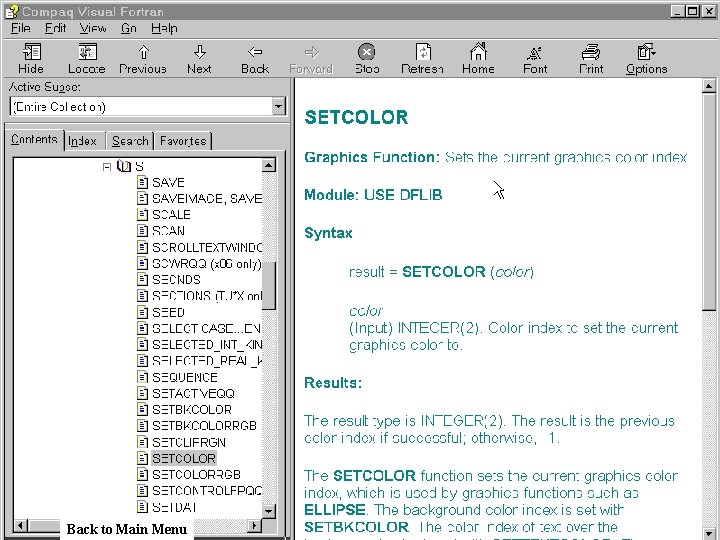Image resolution: width=720 pixels, height=540 pixels.
Task: Click the Active Subset combo box field
Action: coord(147,107)
